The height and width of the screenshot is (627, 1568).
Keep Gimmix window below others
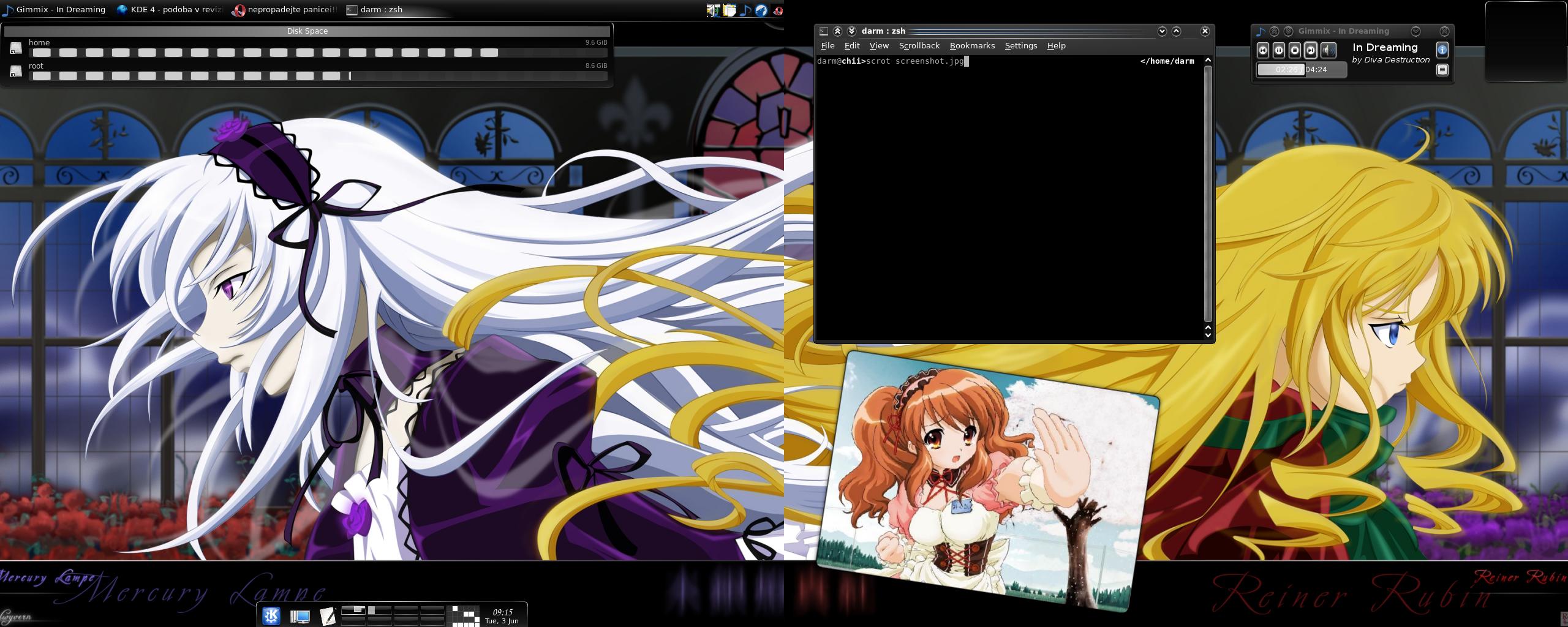[1288, 31]
